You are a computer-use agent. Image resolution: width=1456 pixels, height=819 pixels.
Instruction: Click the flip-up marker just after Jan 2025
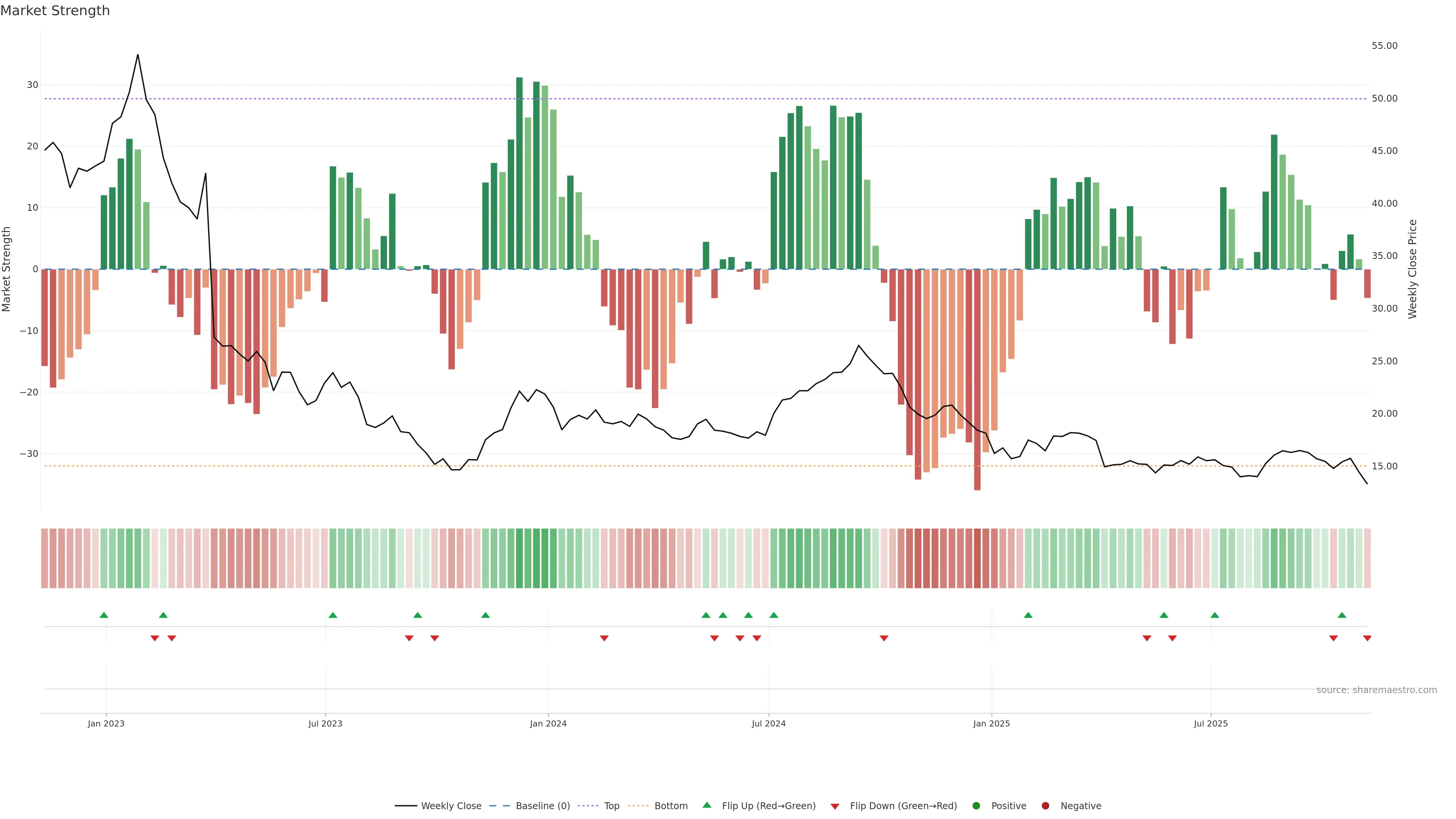[x=1028, y=615]
